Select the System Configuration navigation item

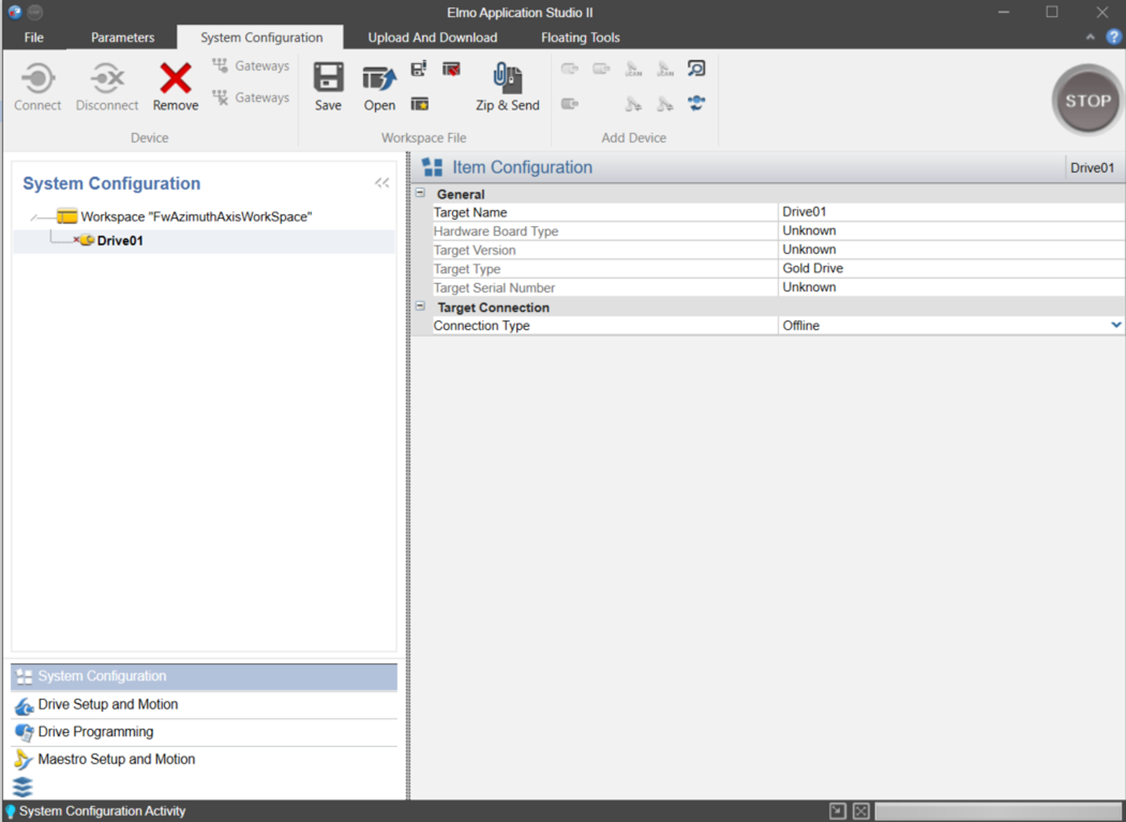[204, 676]
